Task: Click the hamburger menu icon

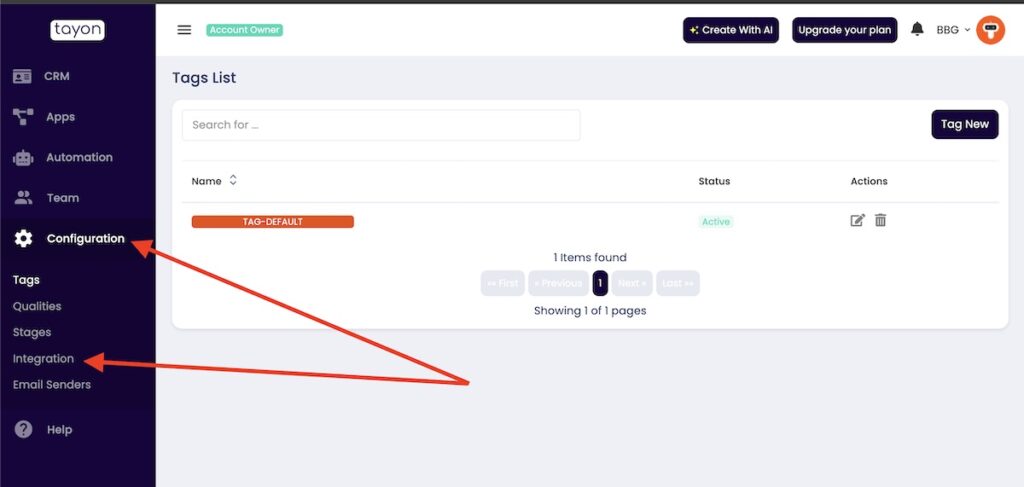Action: click(x=184, y=30)
